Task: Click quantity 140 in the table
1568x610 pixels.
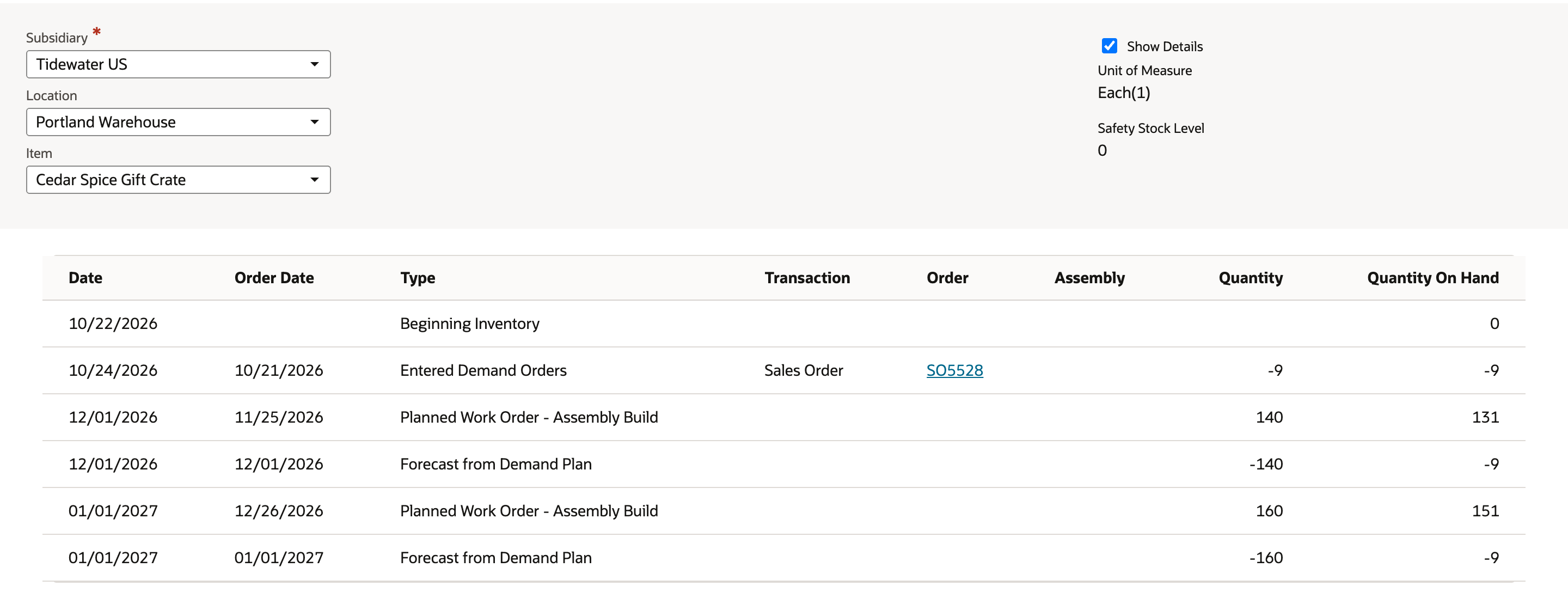Action: [1269, 417]
